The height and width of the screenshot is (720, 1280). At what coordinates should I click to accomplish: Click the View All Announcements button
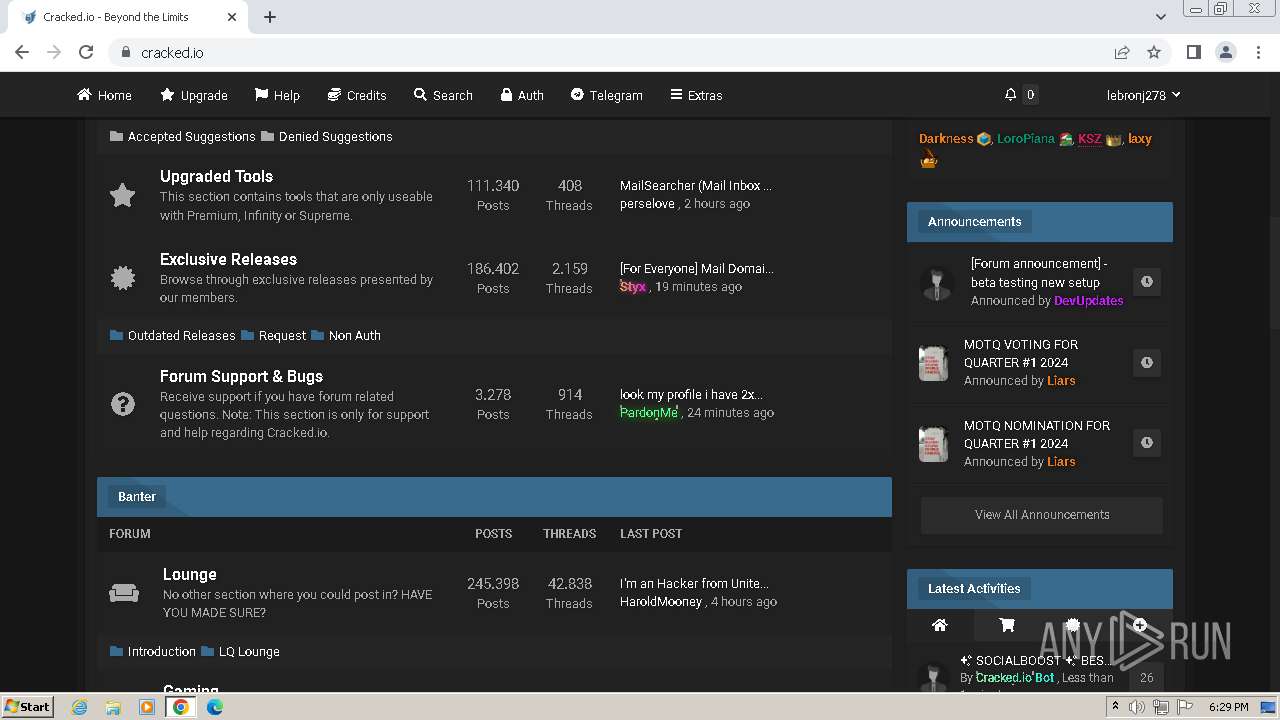point(1042,515)
